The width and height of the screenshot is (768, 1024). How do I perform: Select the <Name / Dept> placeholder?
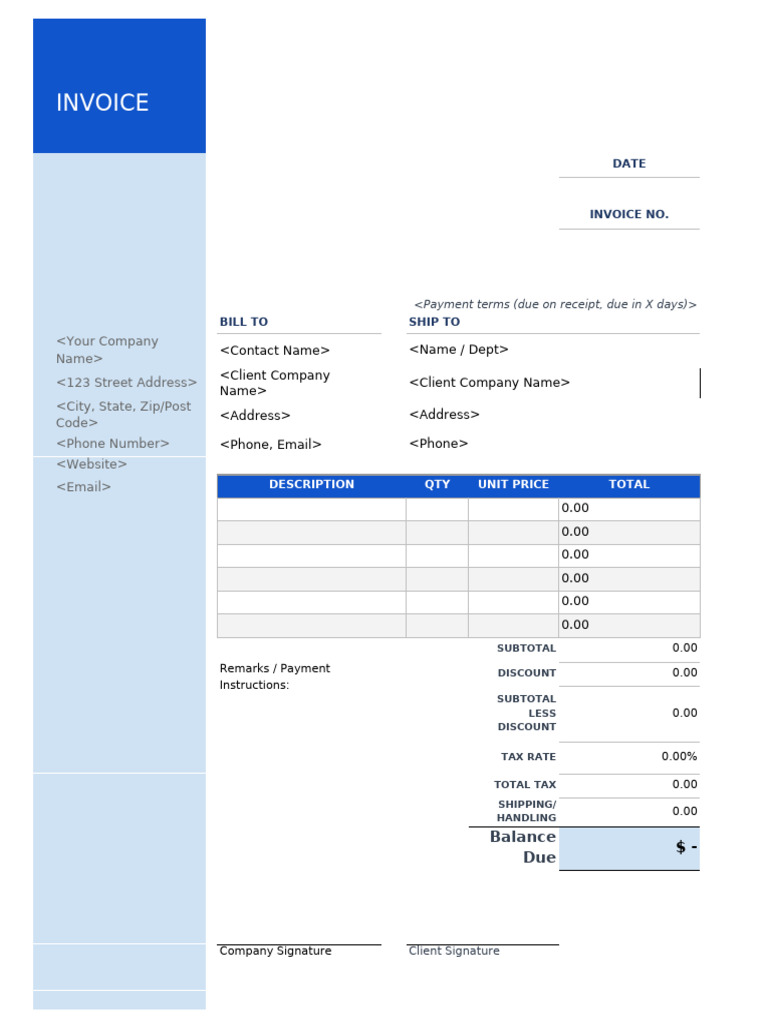(x=458, y=349)
